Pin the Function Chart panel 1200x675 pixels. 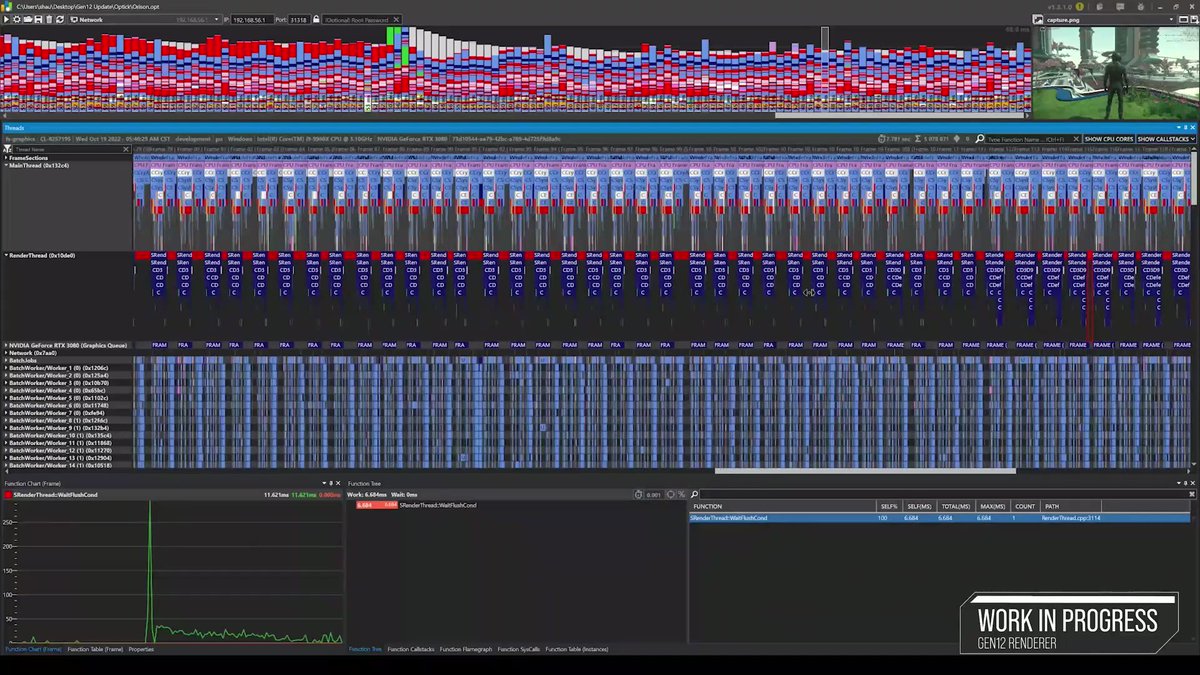pyautogui.click(x=330, y=483)
